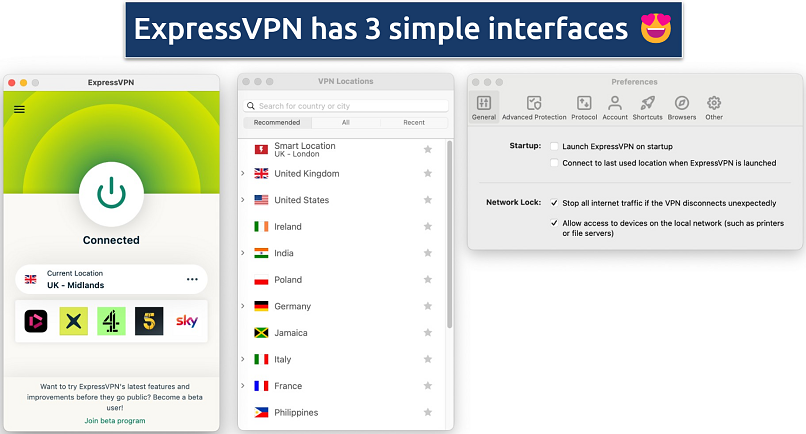806x434 pixels.
Task: Enable Launch ExpressVPN on startup
Action: pyautogui.click(x=554, y=147)
